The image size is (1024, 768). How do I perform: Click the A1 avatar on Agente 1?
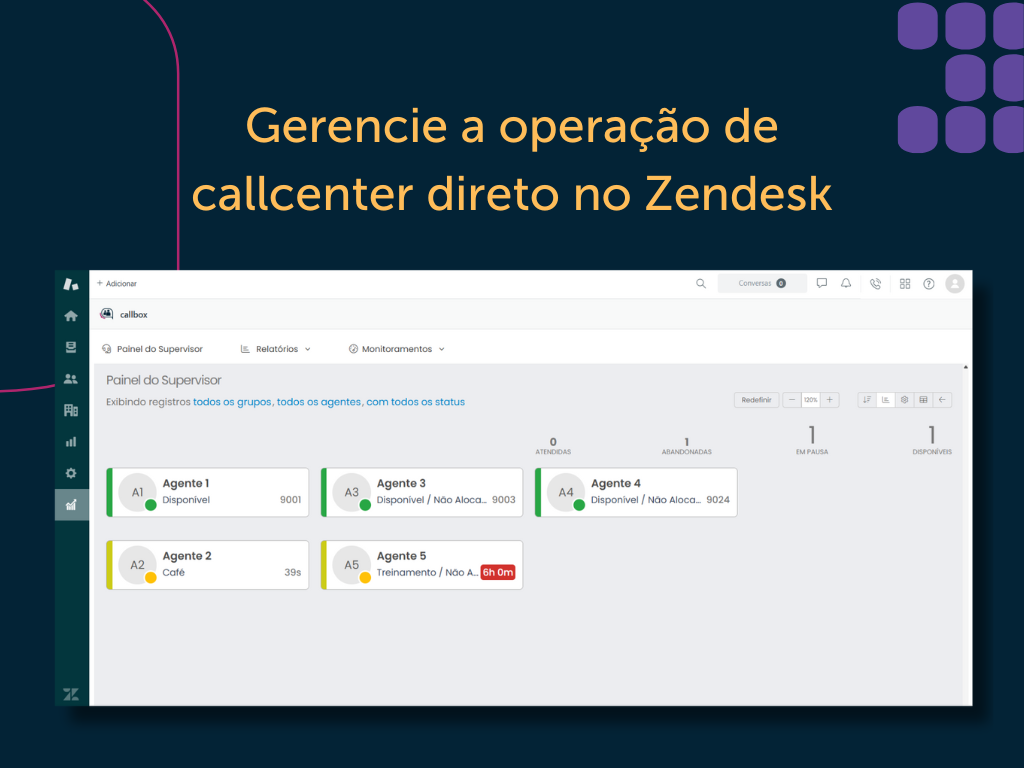[137, 492]
